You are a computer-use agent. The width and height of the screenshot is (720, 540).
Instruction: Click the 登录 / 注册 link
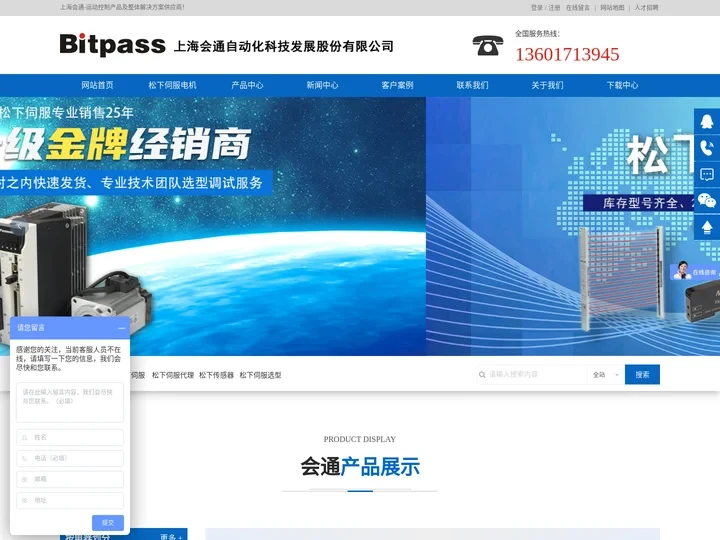pyautogui.click(x=546, y=8)
